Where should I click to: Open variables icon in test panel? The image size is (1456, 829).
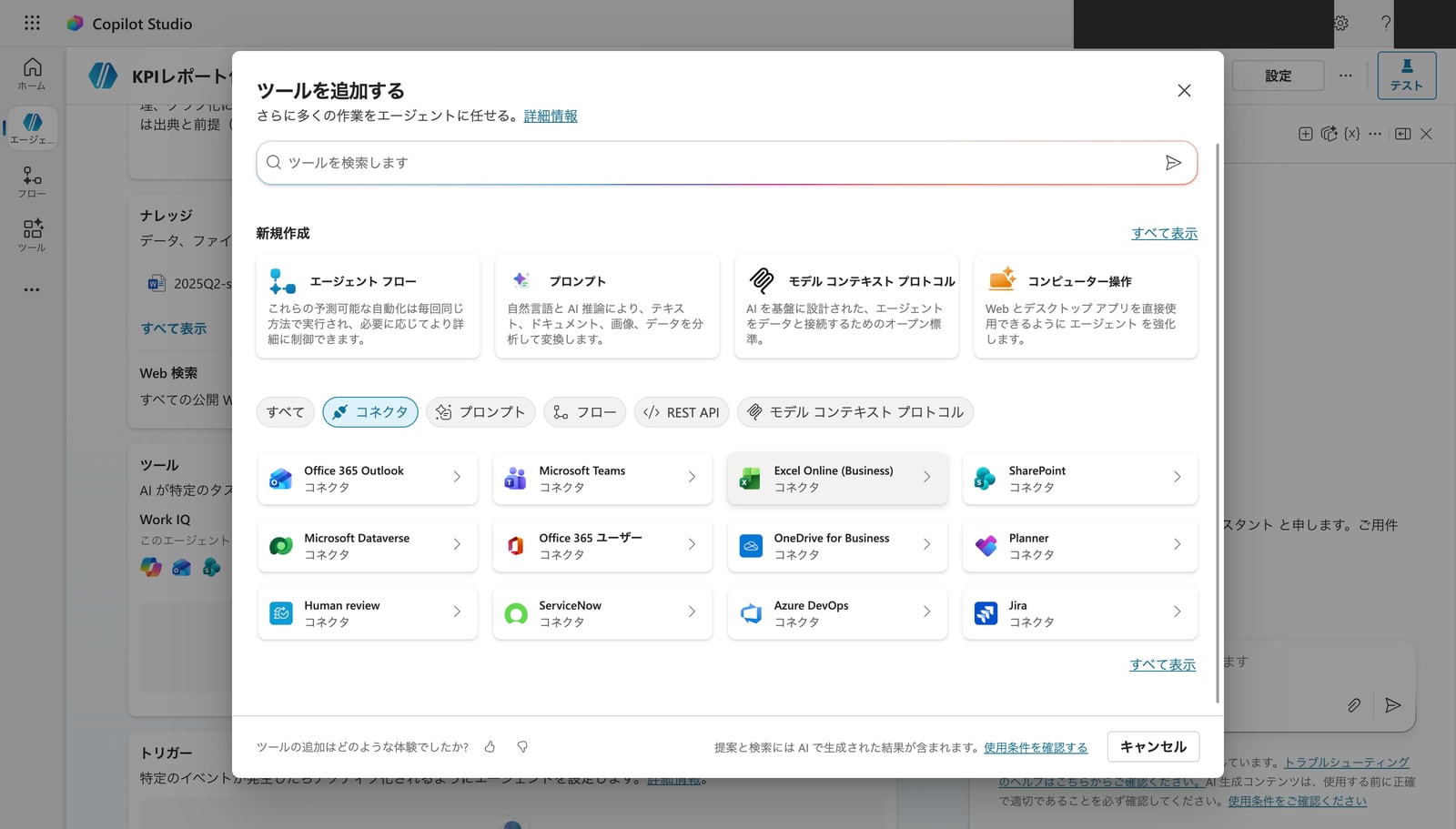[1352, 134]
